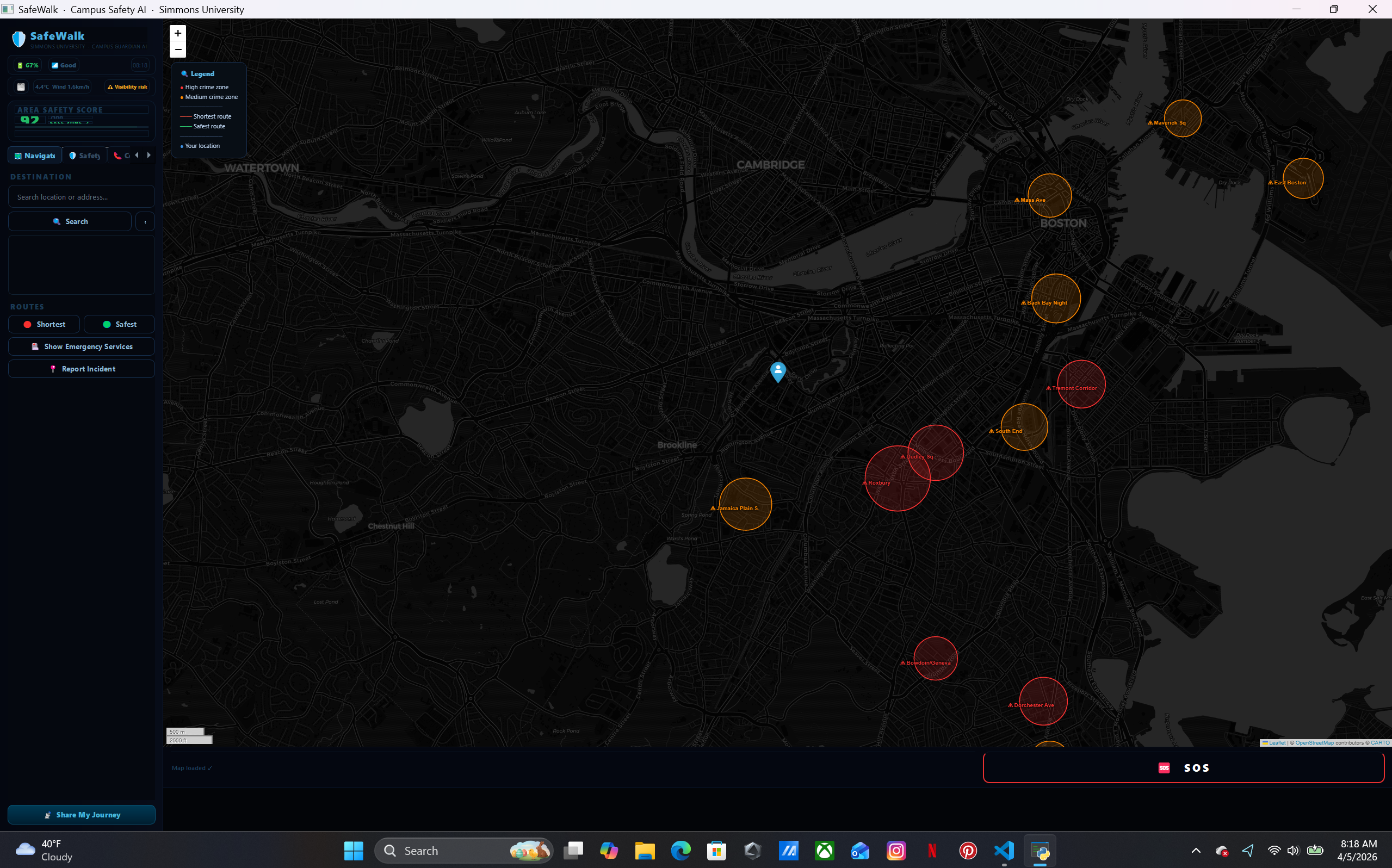This screenshot has height=868, width=1392.
Task: Toggle the Safest route option
Action: click(x=119, y=324)
